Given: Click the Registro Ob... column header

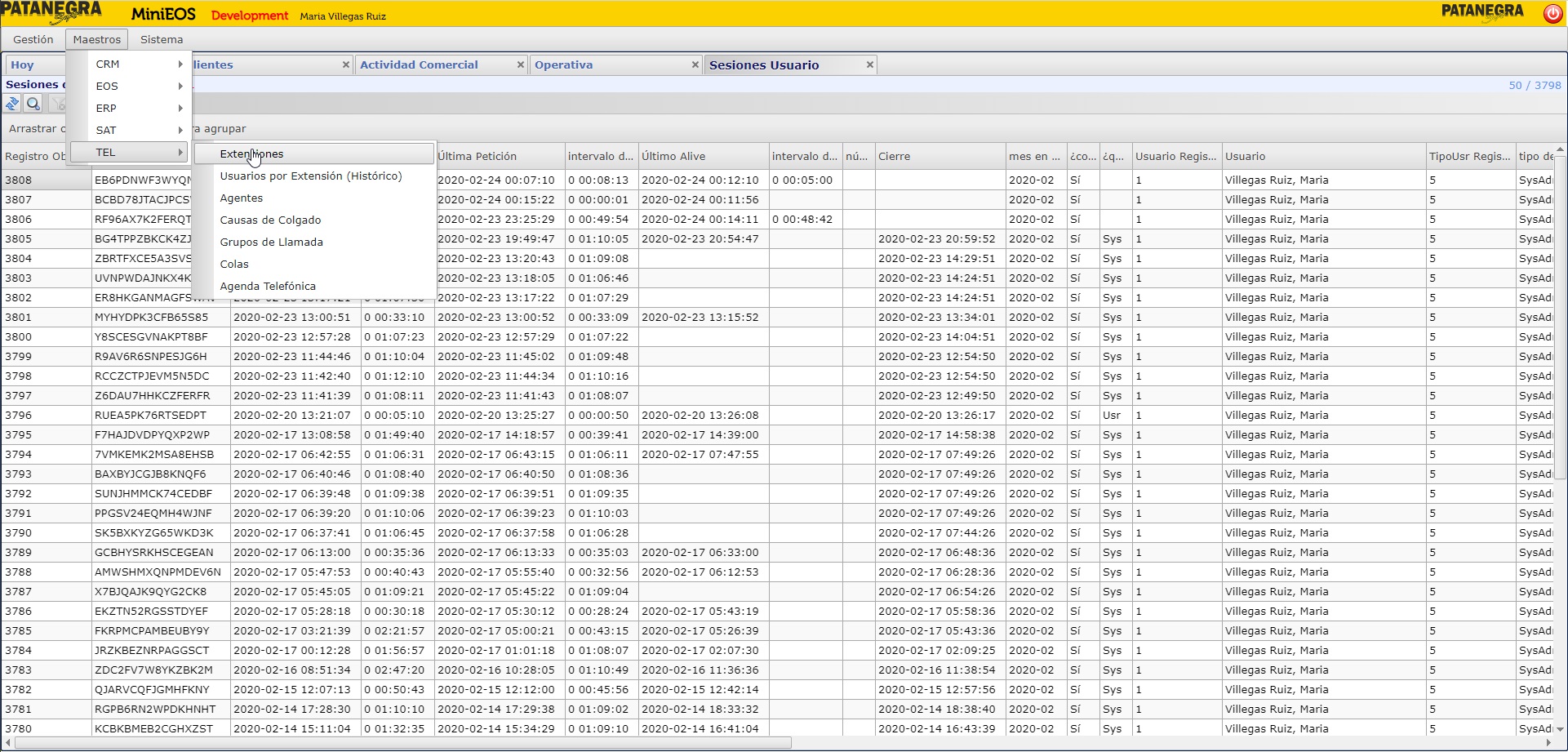Looking at the screenshot, I should click(35, 156).
